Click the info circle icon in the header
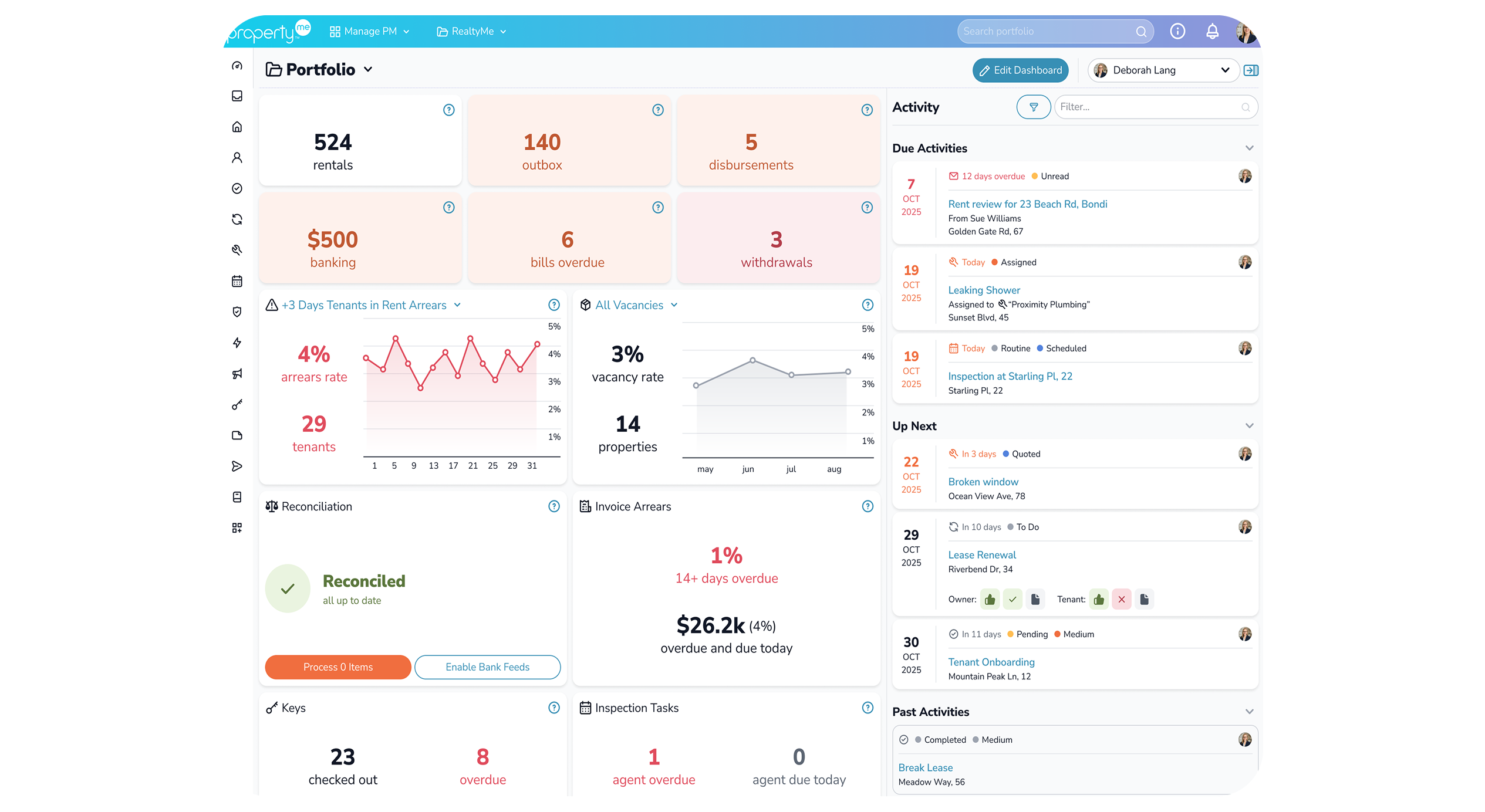The image size is (1485, 812). pyautogui.click(x=1177, y=31)
